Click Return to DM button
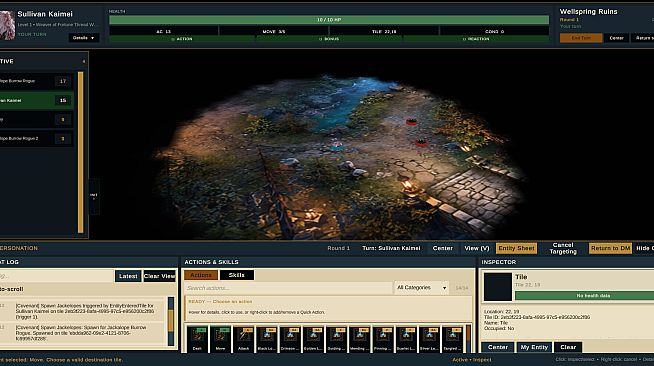 [x=610, y=248]
